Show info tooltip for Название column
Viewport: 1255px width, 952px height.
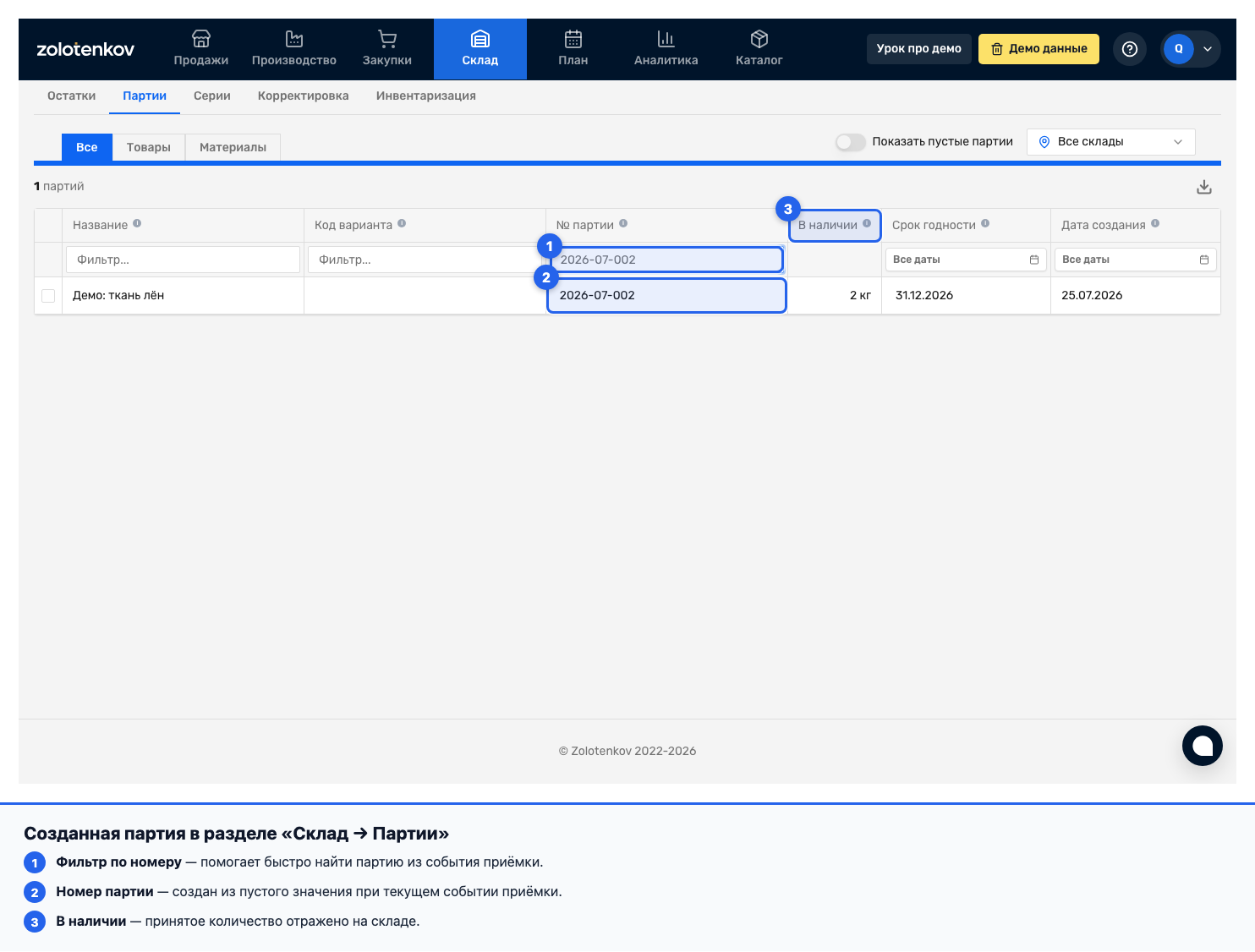[137, 224]
